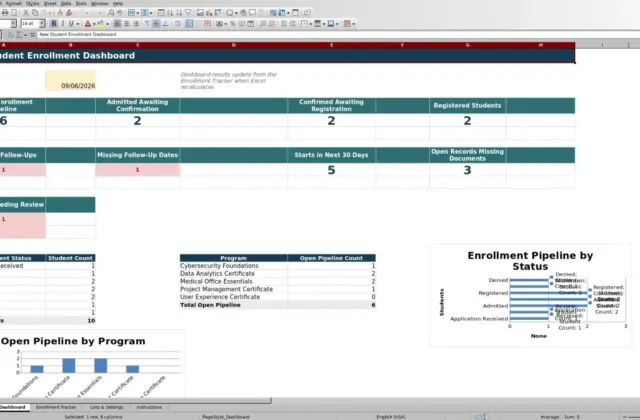The height and width of the screenshot is (420, 640).
Task: Click the Sort Descending icon
Action: click(x=179, y=13)
